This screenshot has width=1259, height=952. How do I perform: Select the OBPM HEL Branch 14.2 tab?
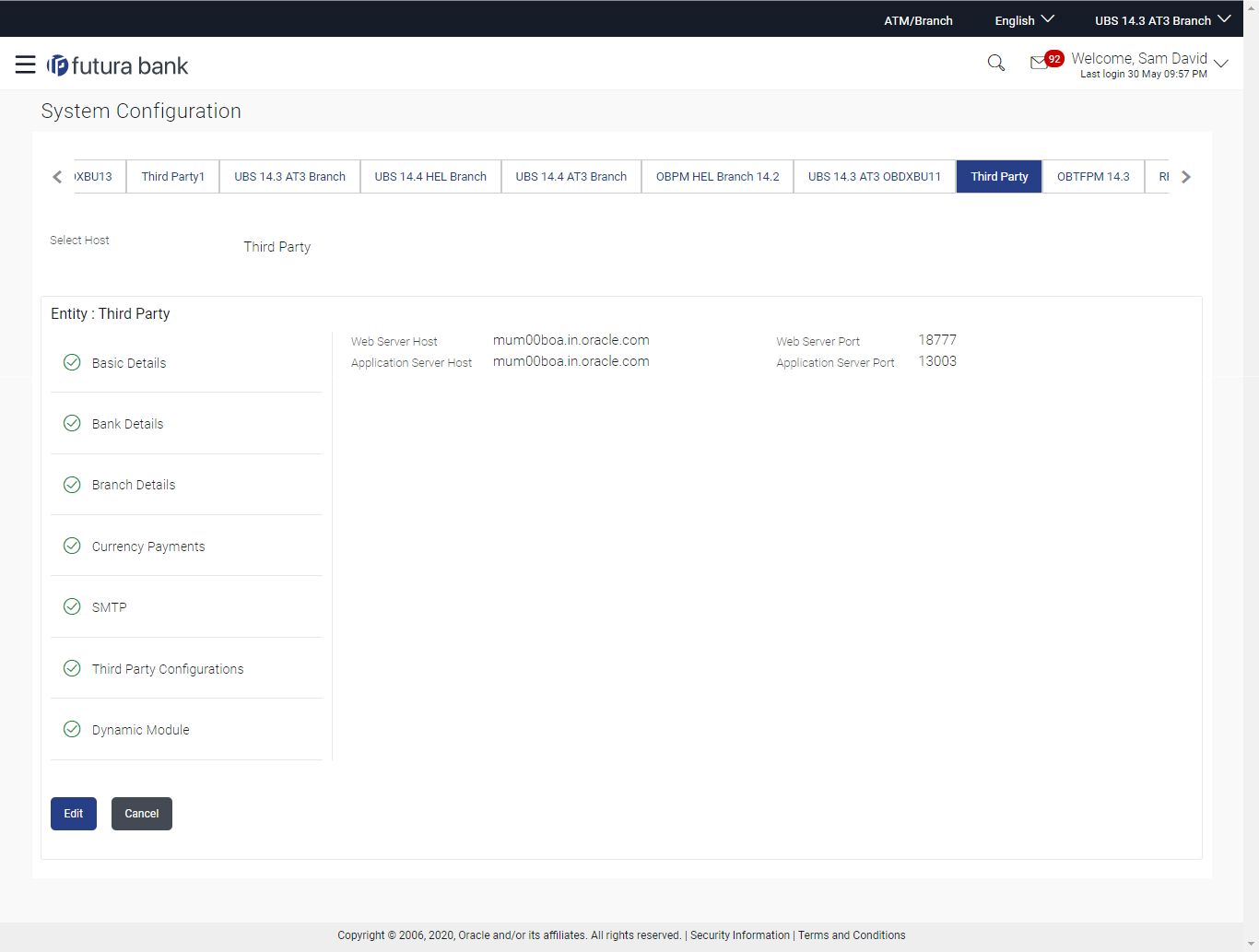tap(717, 176)
